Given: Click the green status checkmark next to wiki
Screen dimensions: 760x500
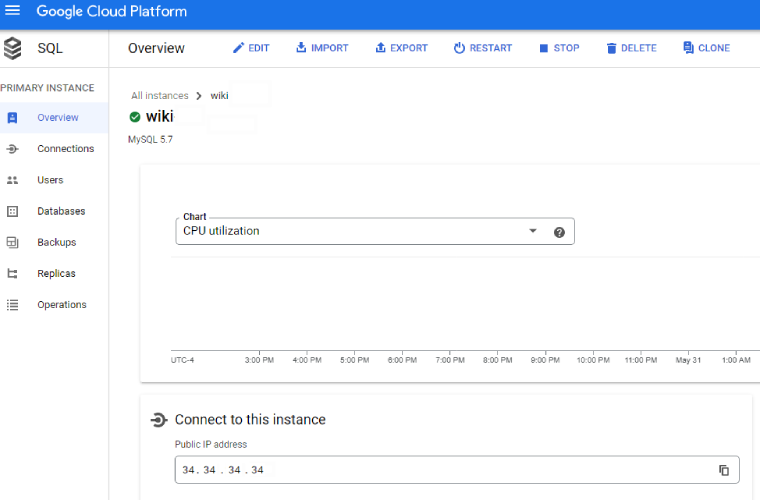Looking at the screenshot, I should pos(135,117).
